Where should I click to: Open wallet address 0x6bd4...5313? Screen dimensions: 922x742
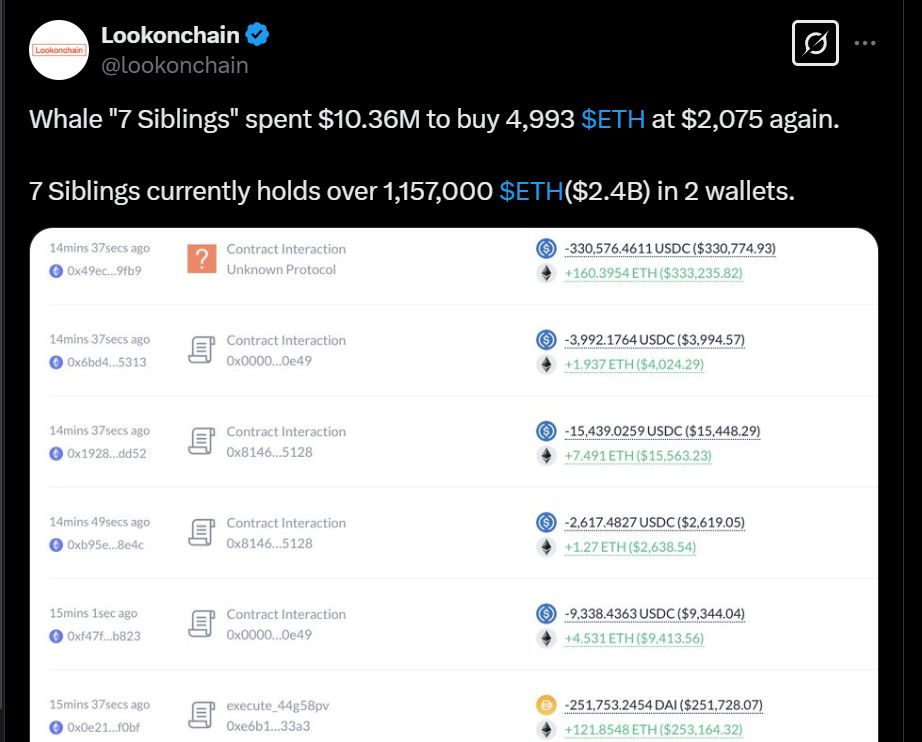pyautogui.click(x=106, y=362)
